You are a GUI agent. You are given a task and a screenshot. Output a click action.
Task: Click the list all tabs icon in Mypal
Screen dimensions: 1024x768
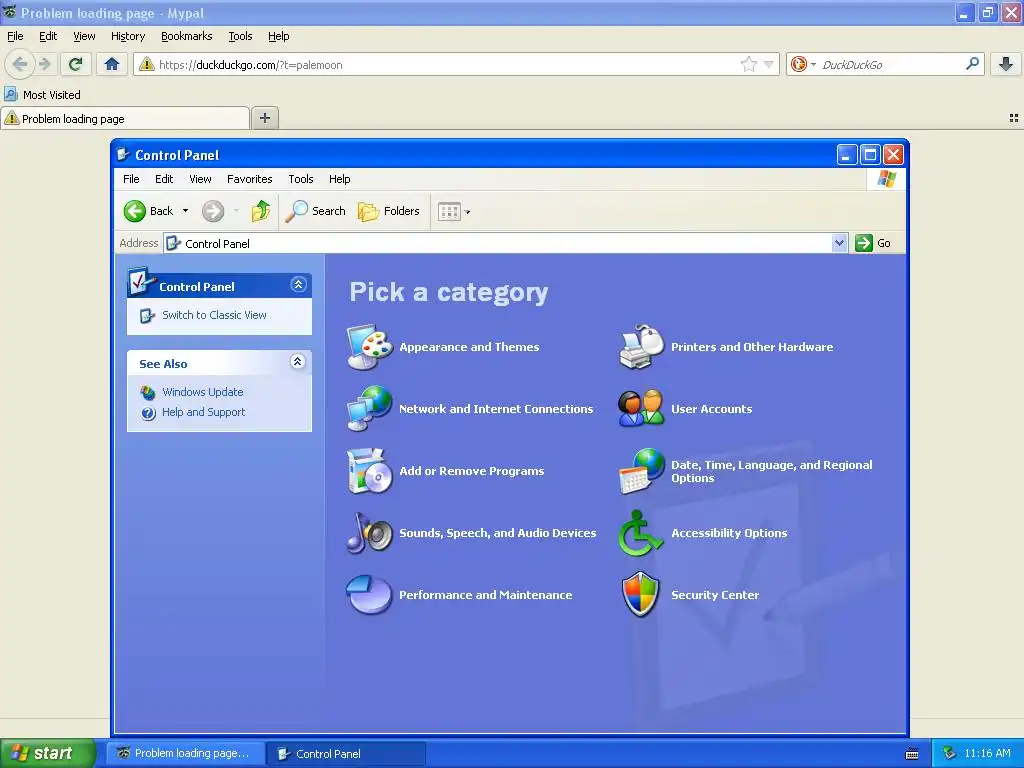(1014, 118)
